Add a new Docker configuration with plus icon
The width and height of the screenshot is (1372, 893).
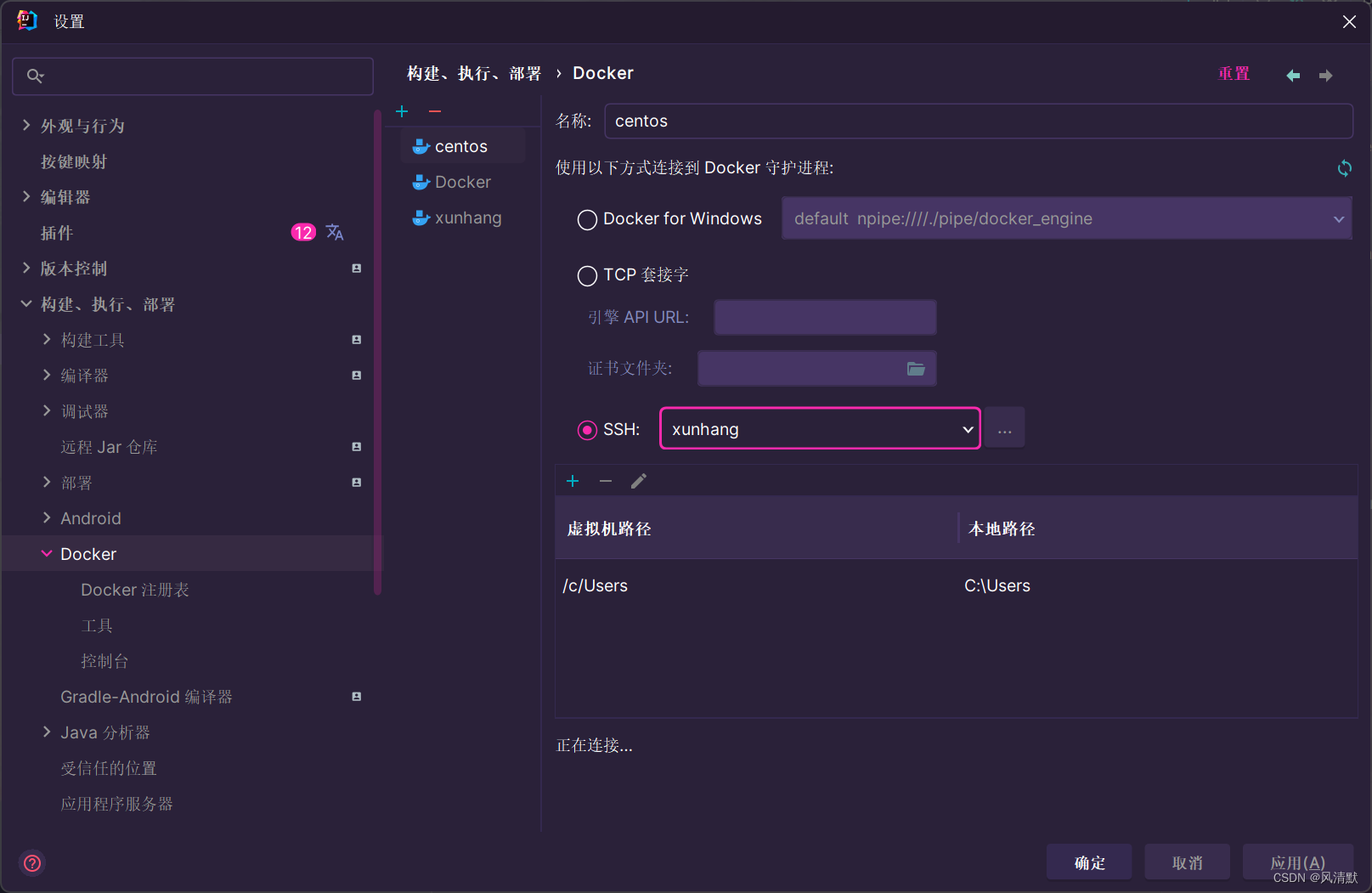tap(402, 111)
